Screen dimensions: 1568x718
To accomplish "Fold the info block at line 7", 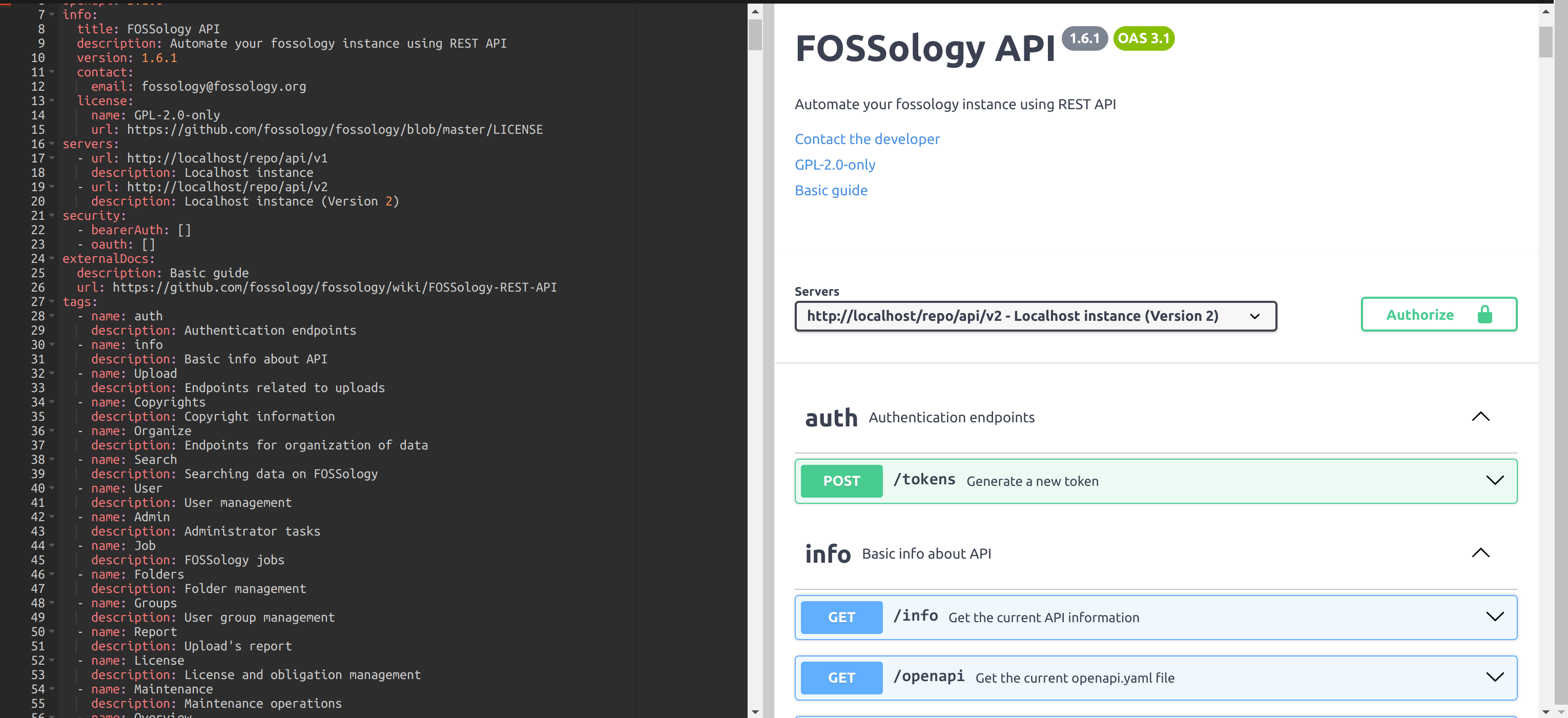I will click(52, 15).
